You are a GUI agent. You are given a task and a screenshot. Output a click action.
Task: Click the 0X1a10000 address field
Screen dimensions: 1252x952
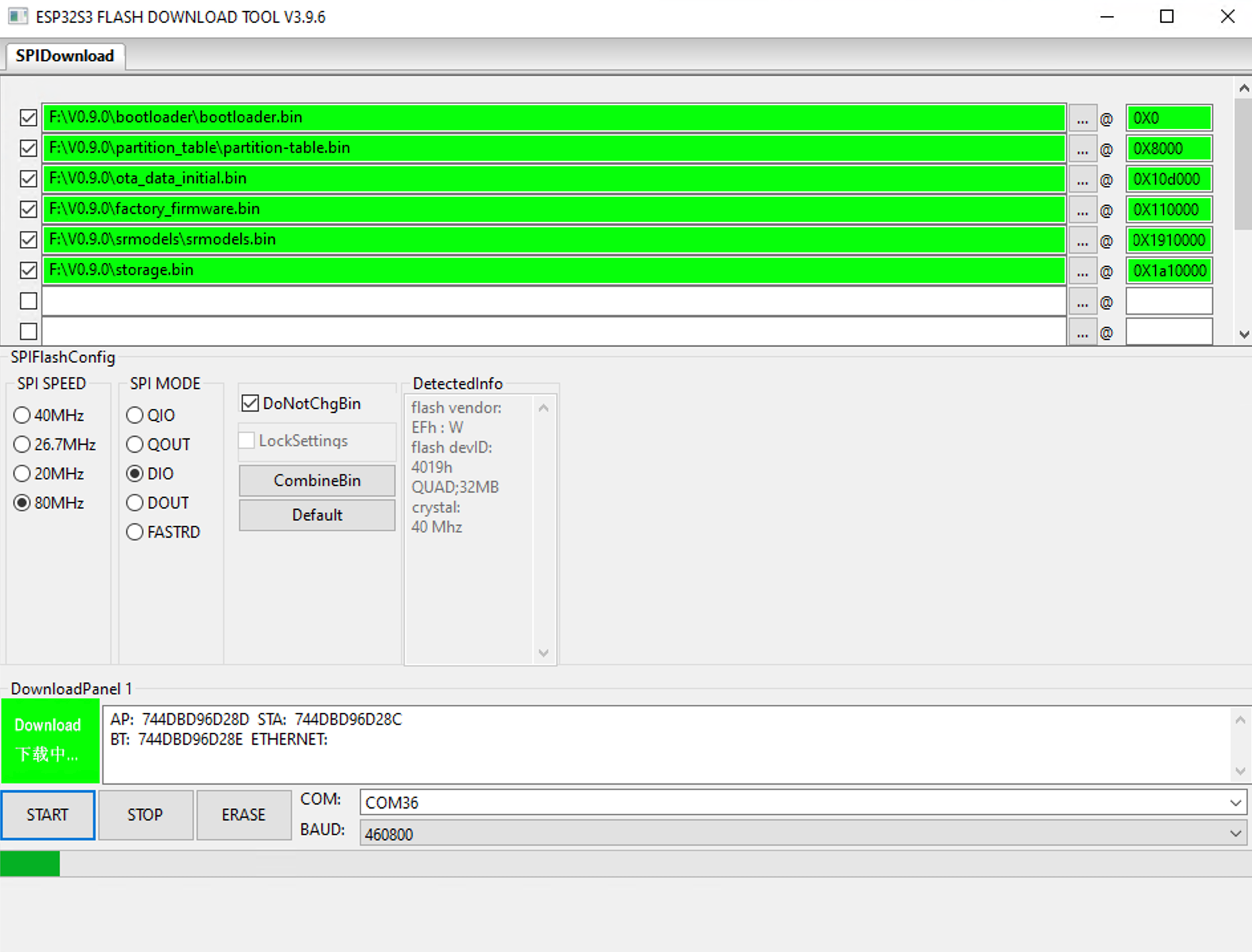1169,271
